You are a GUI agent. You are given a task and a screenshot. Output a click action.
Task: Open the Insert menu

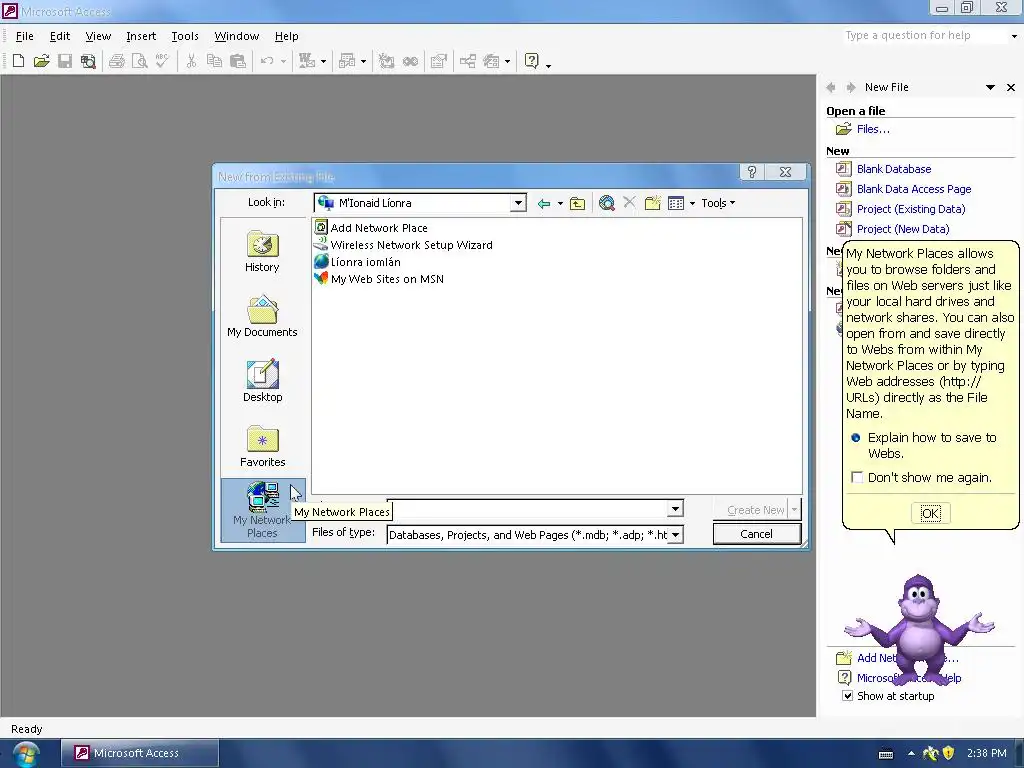point(141,36)
